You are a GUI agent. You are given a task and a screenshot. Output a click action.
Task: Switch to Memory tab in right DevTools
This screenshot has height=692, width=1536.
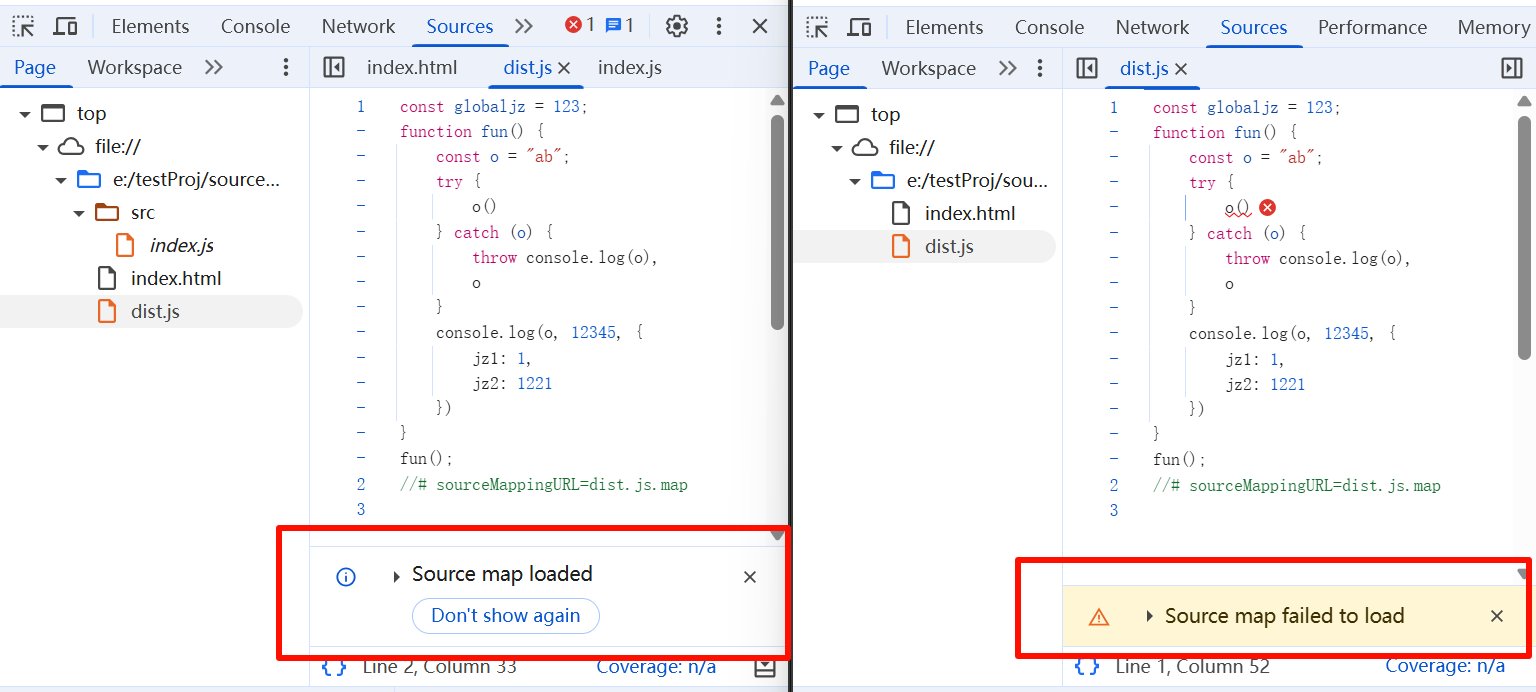[1493, 27]
